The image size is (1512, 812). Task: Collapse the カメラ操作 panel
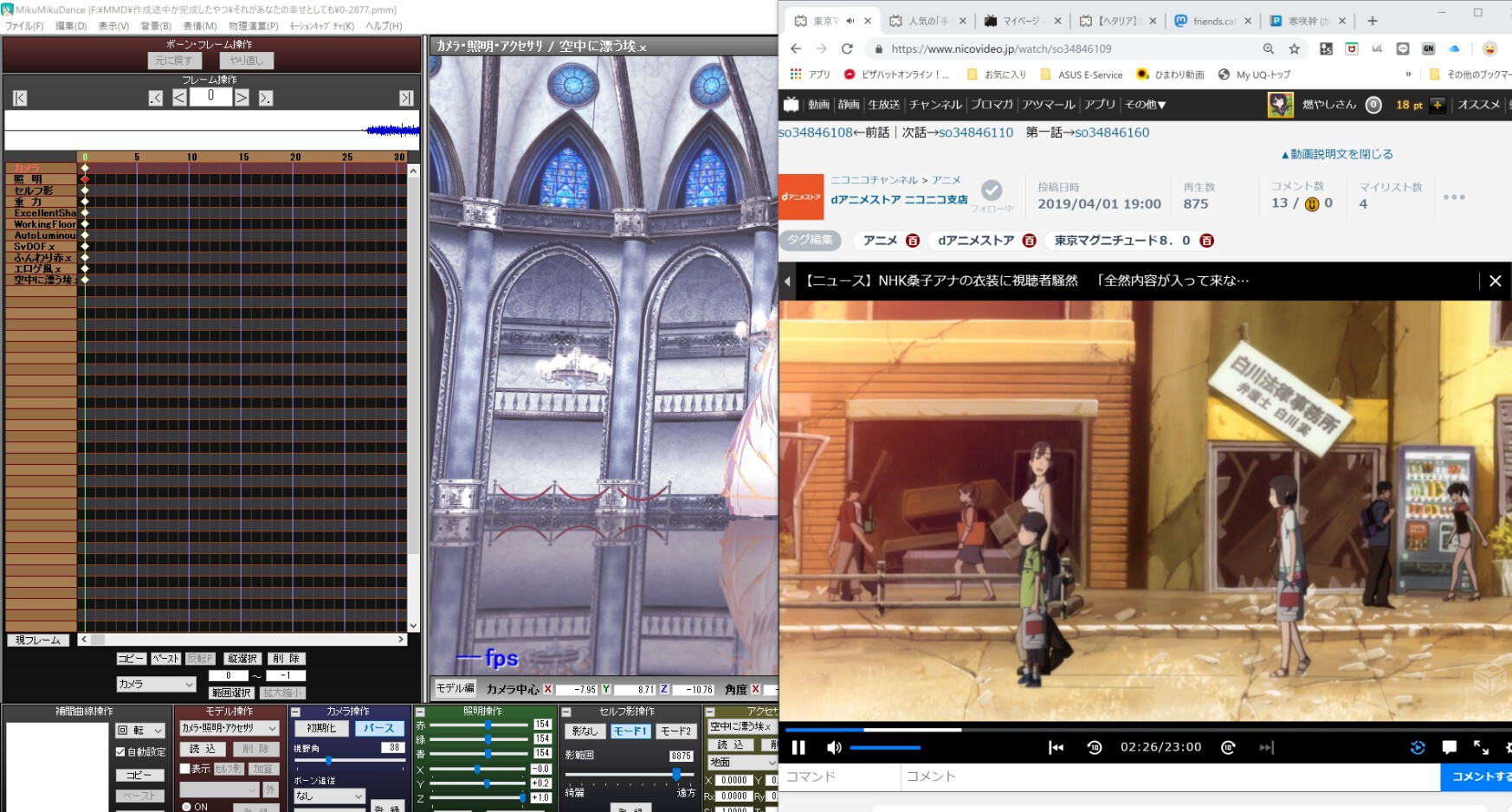click(x=295, y=712)
